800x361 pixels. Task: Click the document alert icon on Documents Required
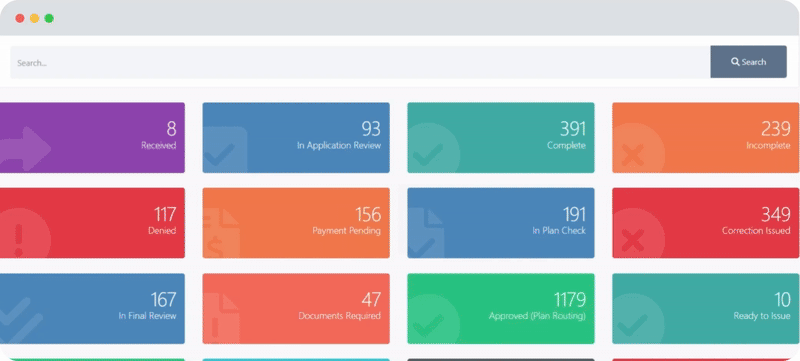tap(221, 319)
